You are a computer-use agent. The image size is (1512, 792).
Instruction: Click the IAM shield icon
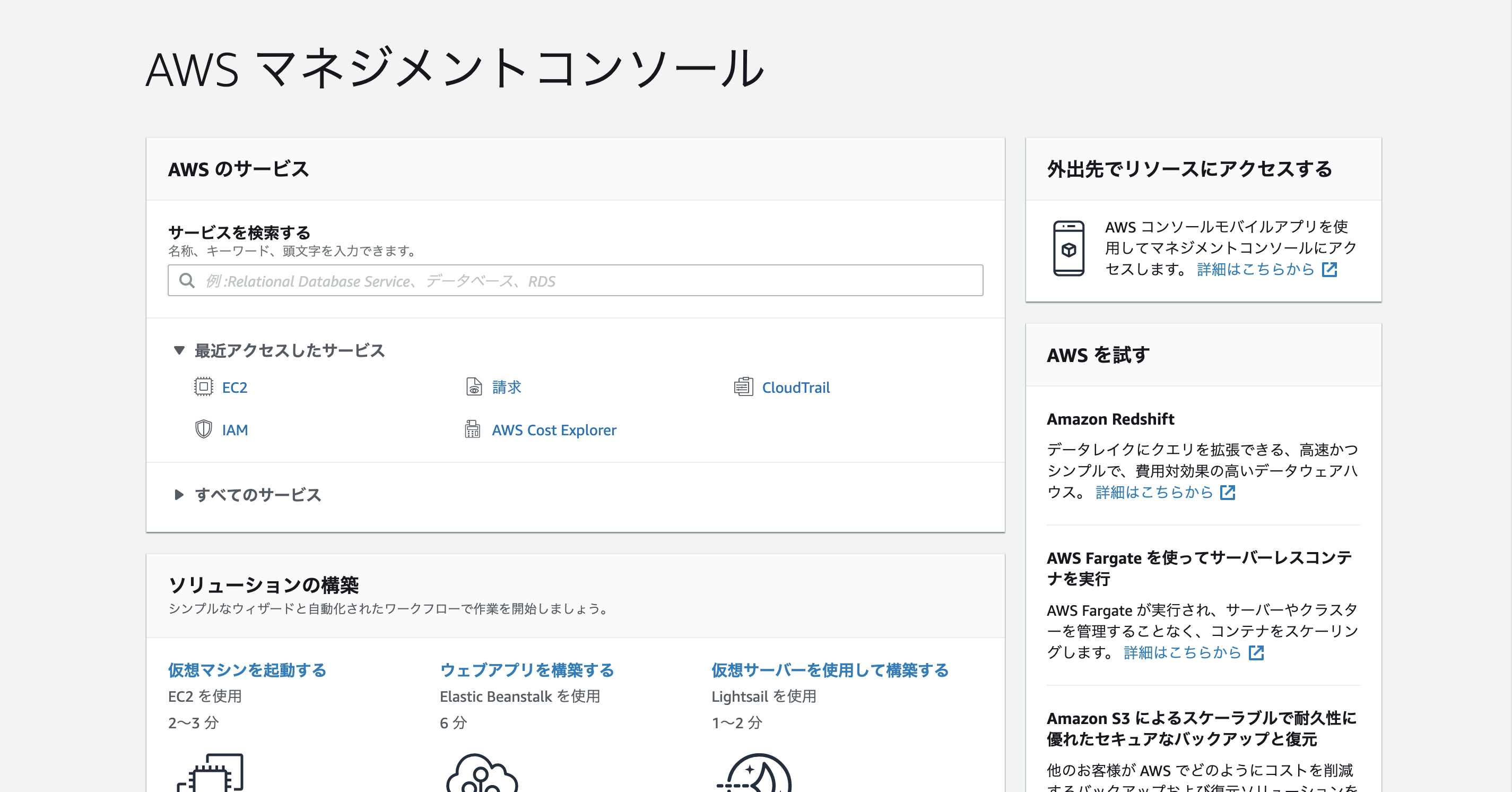pyautogui.click(x=203, y=429)
